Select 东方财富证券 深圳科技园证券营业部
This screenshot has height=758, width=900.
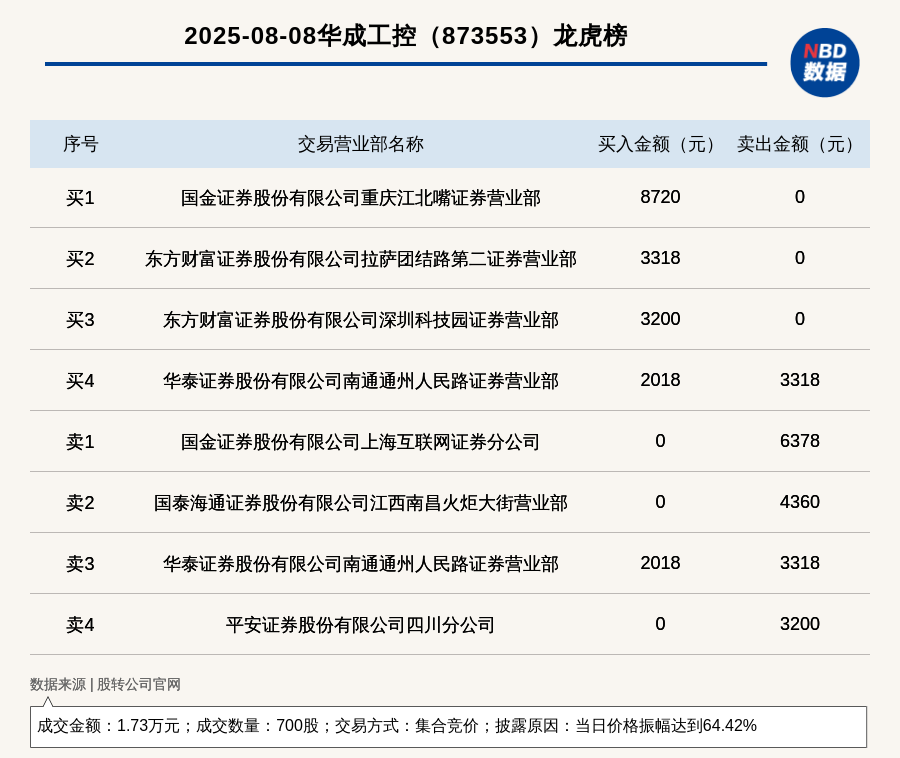(x=360, y=320)
